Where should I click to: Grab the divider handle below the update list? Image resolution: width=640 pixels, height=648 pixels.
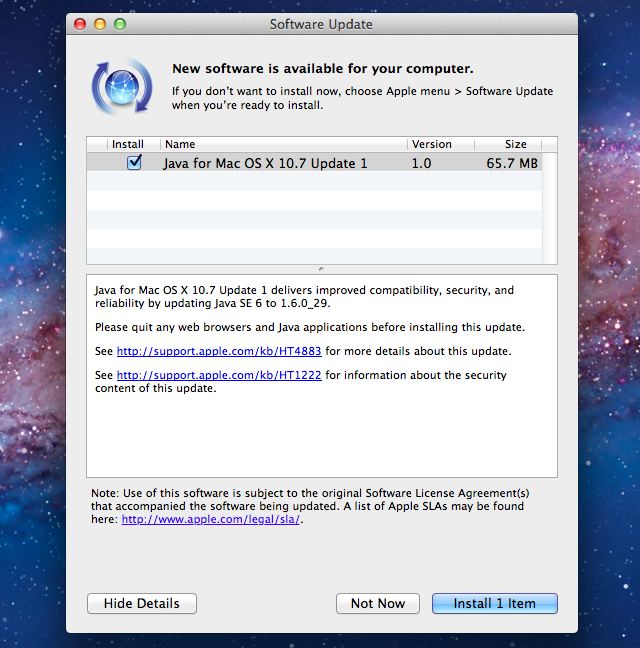click(x=321, y=269)
